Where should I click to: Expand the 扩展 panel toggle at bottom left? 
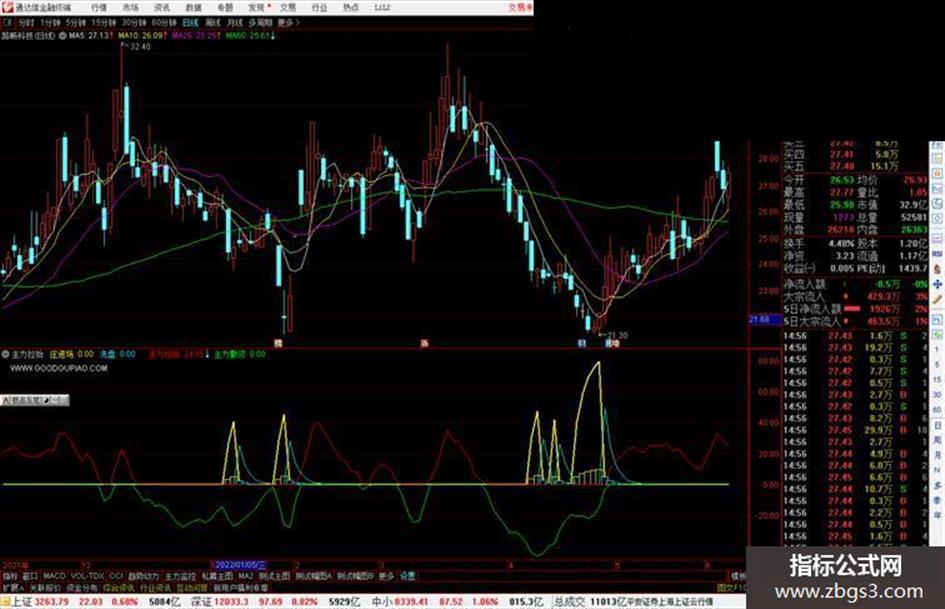pyautogui.click(x=13, y=587)
